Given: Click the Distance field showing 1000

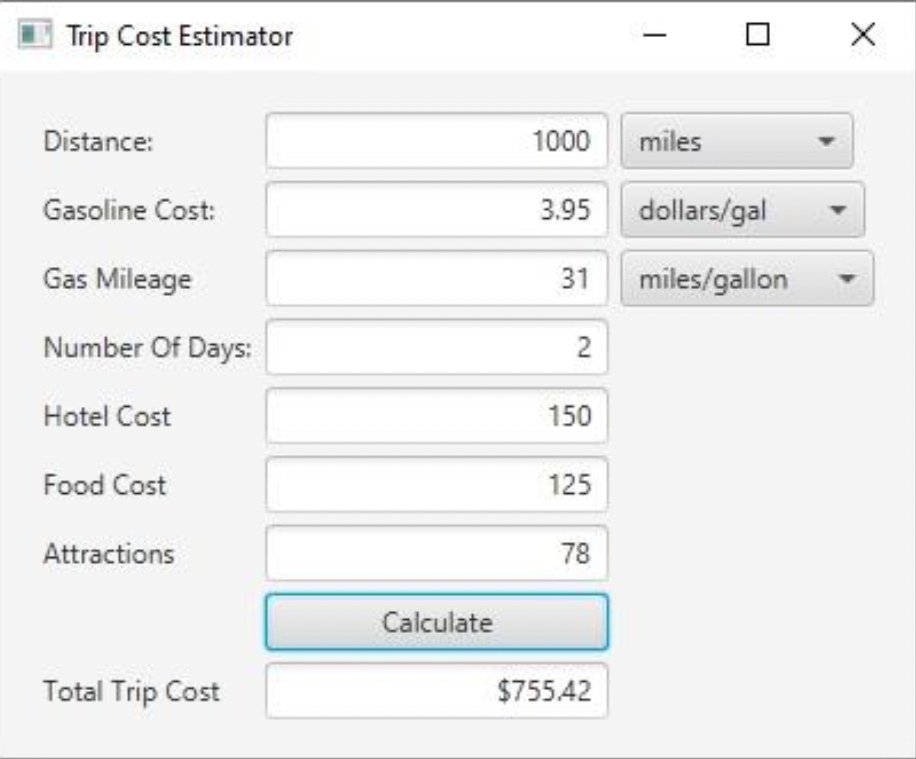Looking at the screenshot, I should (436, 141).
